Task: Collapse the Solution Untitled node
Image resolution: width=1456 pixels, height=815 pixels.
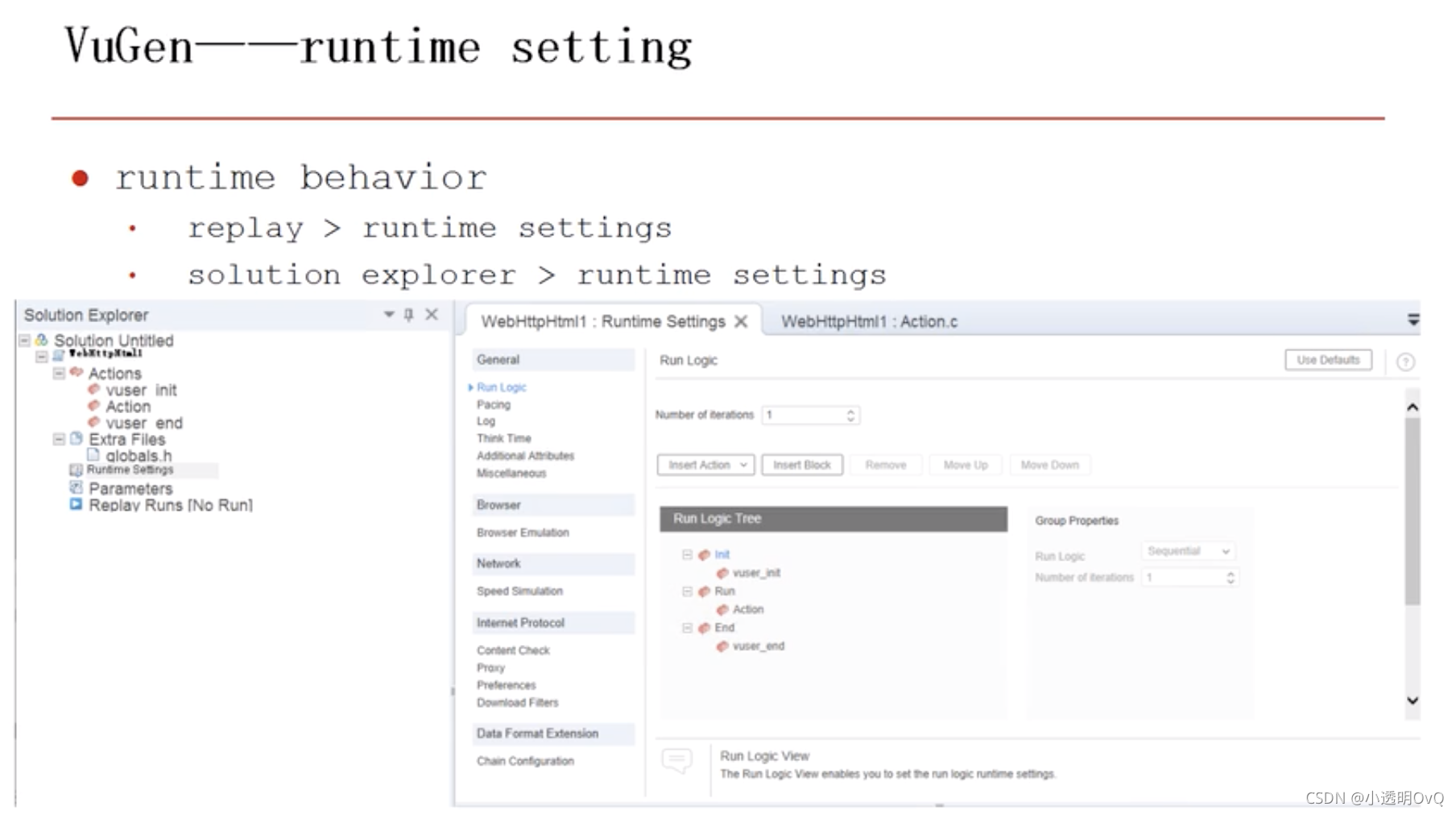Action: 24,340
